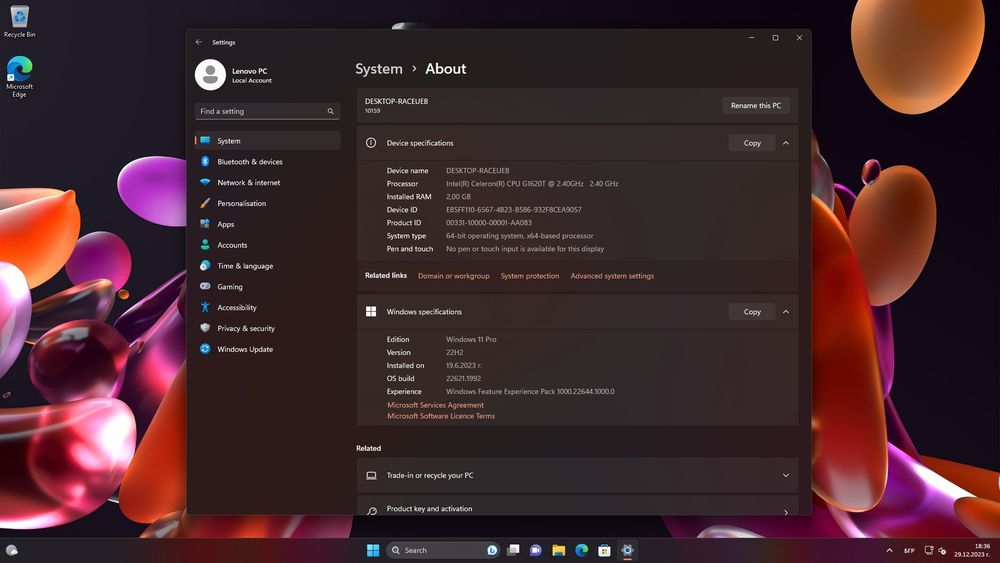
Task: Click the taskbar Search box
Action: click(x=443, y=550)
